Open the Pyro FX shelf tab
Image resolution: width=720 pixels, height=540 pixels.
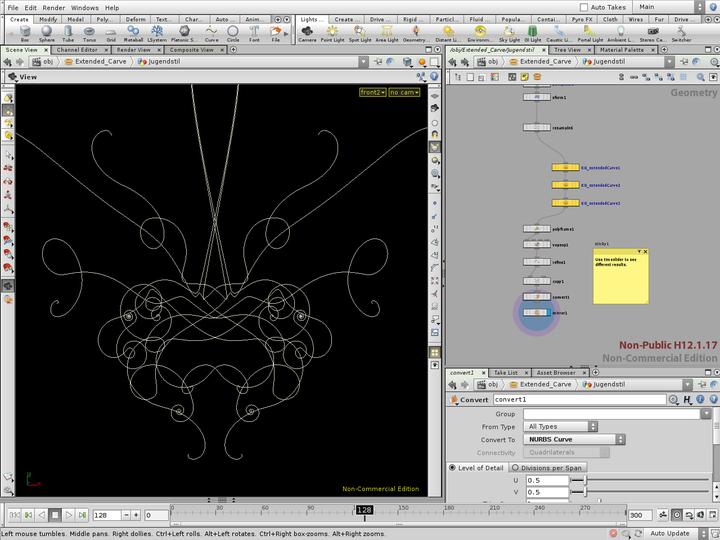pos(582,19)
